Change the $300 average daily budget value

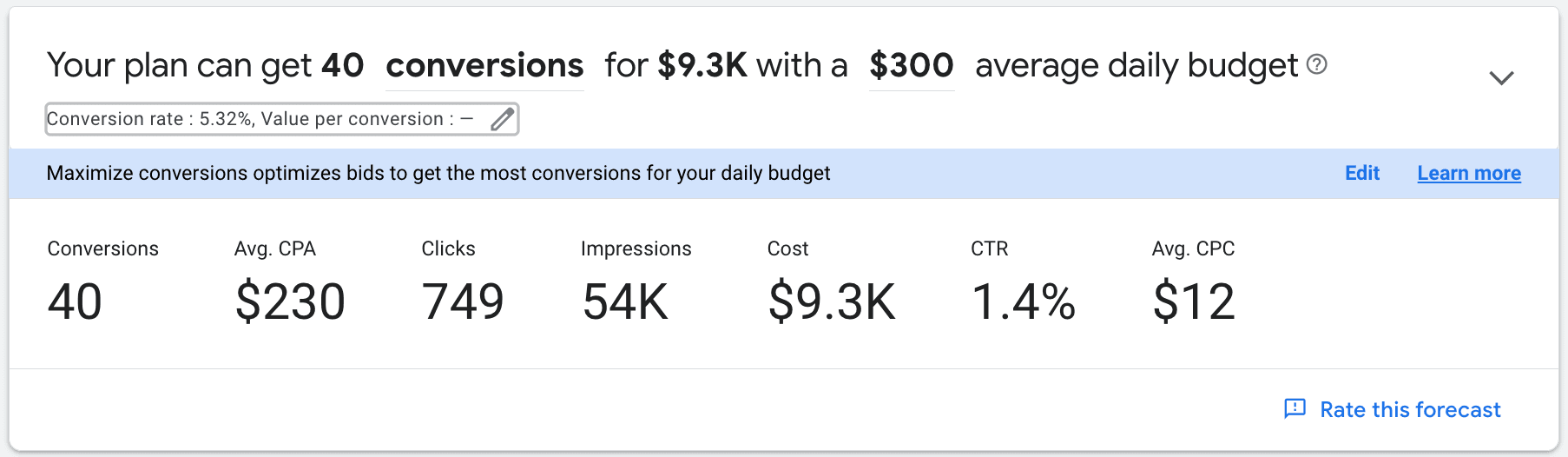[912, 66]
